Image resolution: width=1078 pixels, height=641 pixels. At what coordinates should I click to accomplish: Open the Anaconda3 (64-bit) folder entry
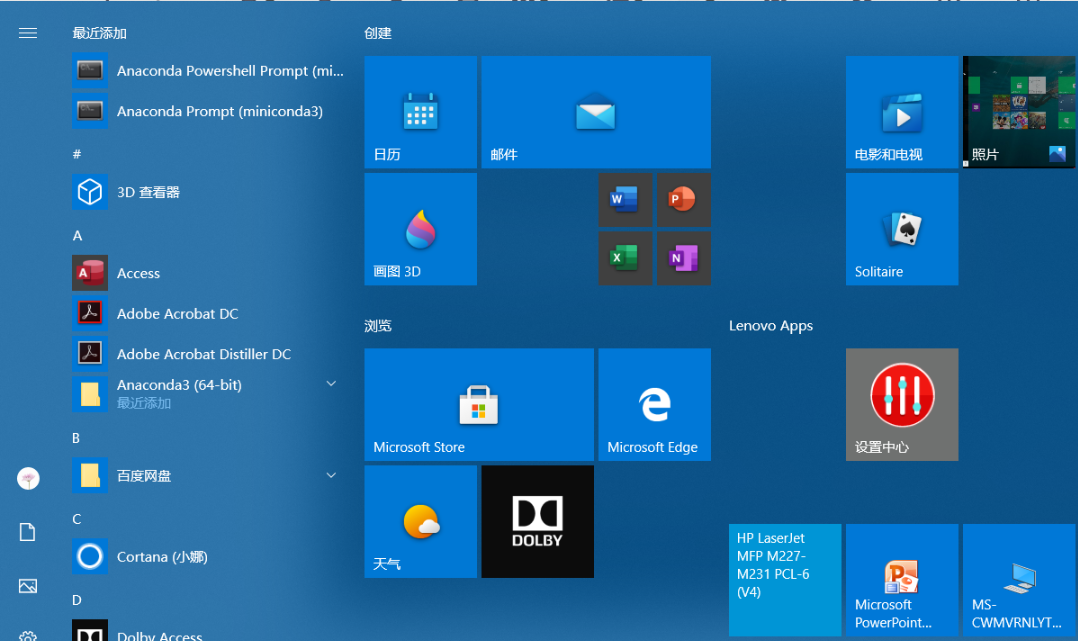coord(208,394)
